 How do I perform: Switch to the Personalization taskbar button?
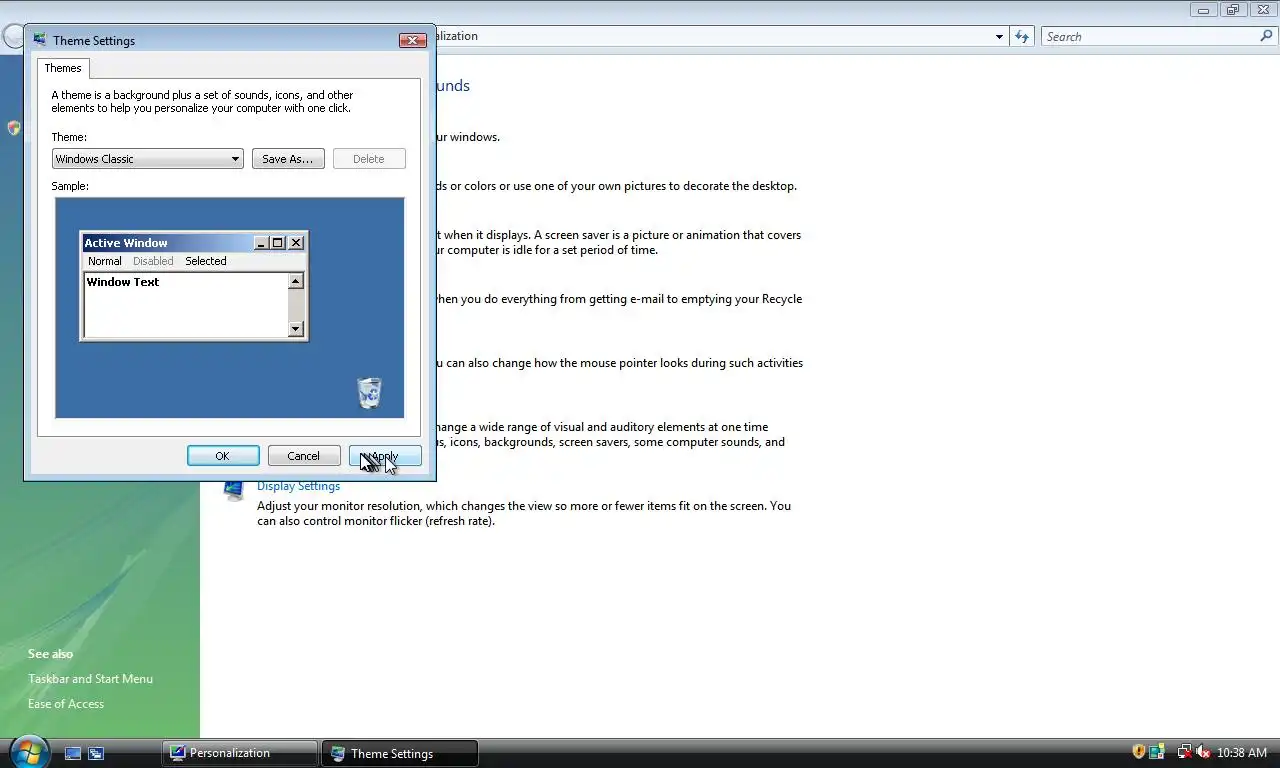(x=240, y=753)
